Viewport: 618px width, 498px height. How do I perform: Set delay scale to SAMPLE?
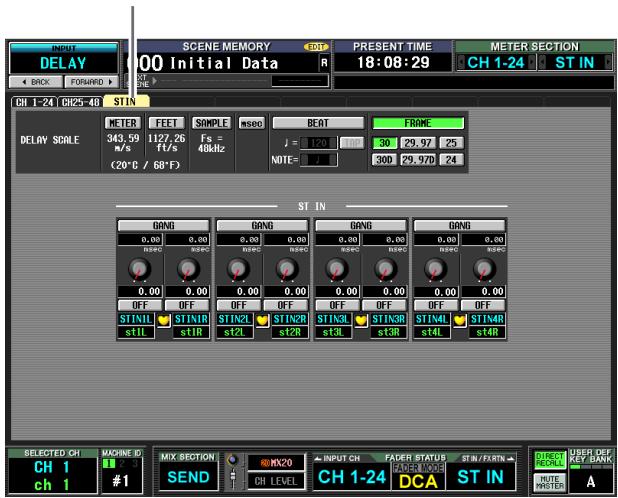coord(212,123)
